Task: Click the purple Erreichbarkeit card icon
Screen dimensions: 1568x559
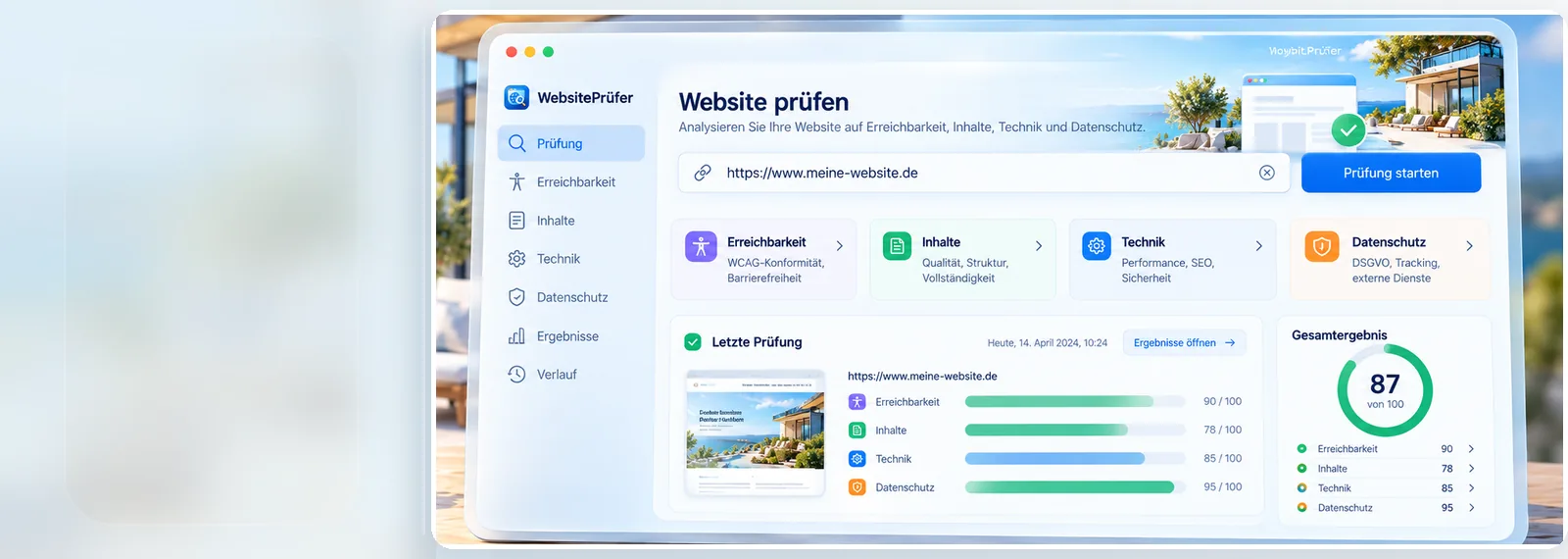Action: point(701,247)
